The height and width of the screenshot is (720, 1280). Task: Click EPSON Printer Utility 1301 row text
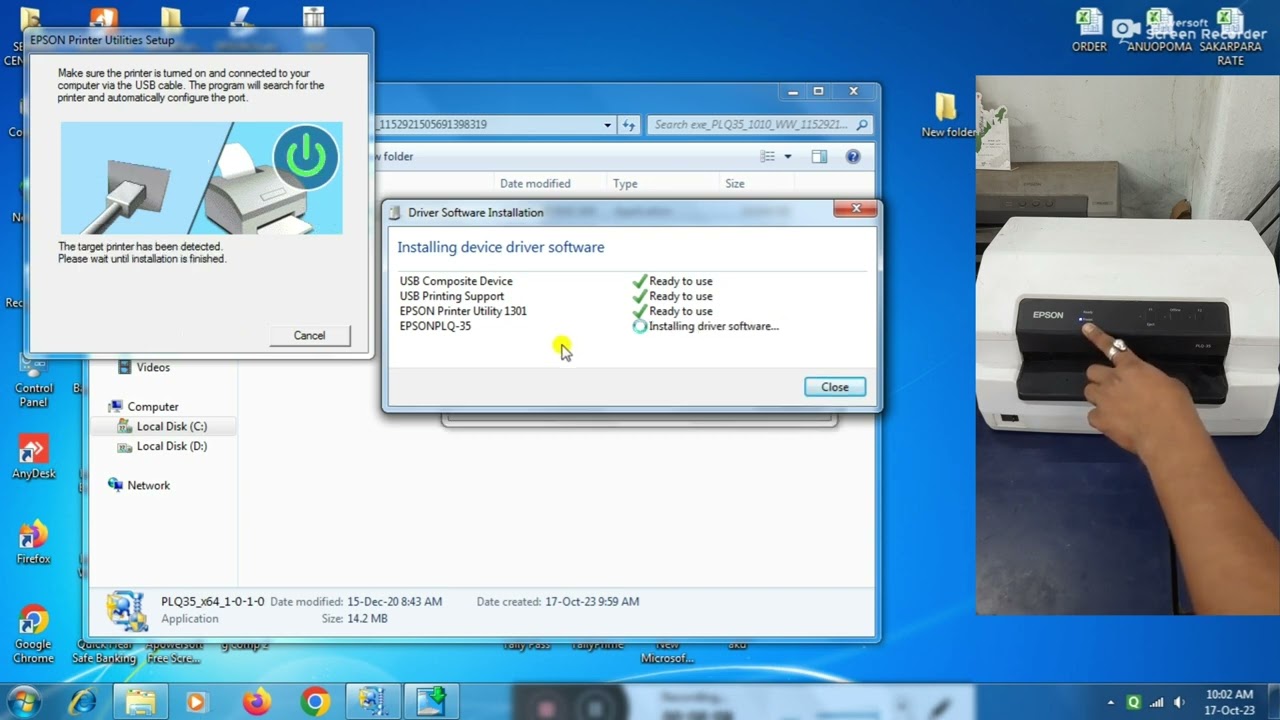point(463,311)
